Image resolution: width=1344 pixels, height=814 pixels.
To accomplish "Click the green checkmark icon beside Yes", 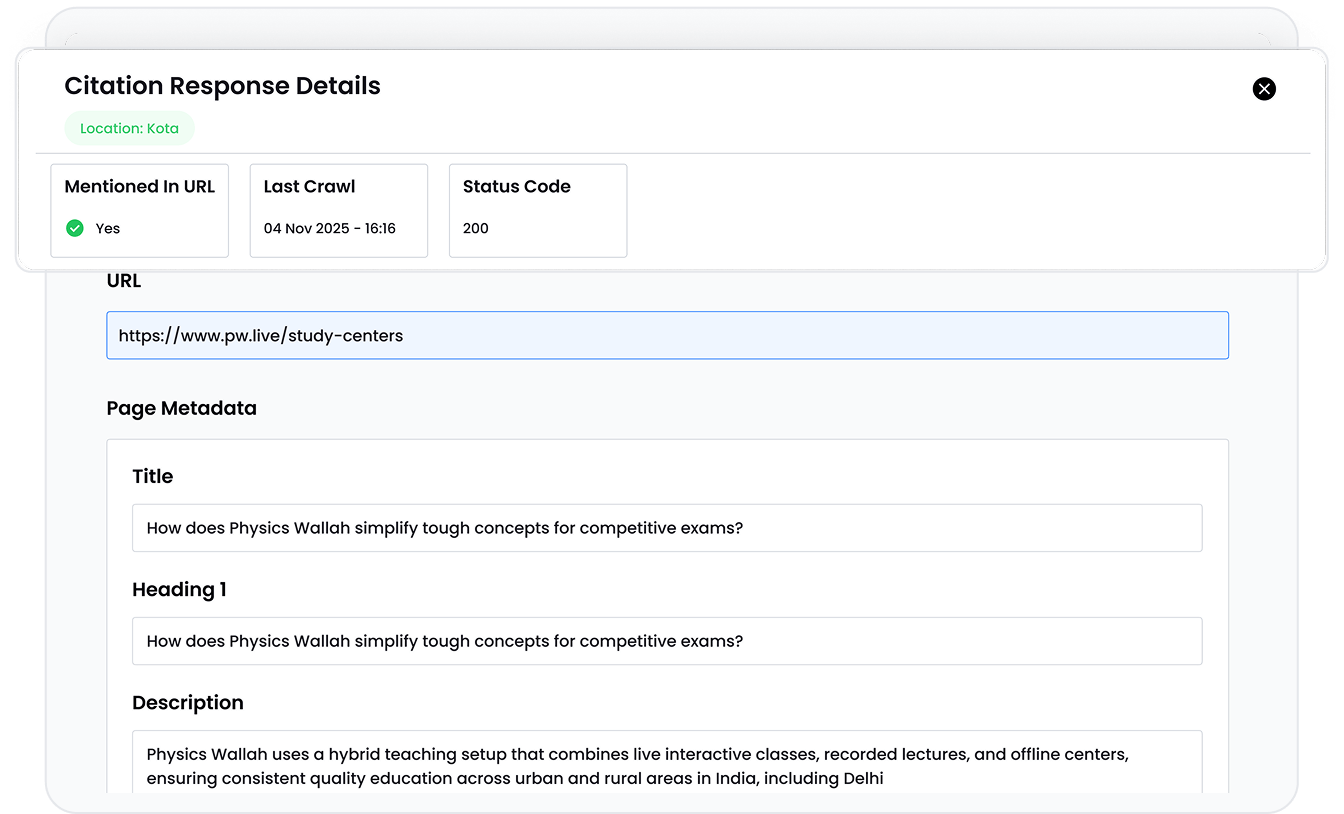I will (74, 228).
